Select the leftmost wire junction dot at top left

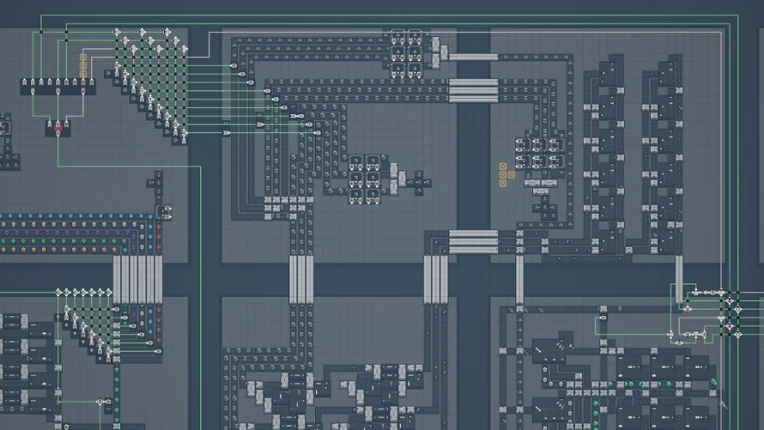pos(41,32)
